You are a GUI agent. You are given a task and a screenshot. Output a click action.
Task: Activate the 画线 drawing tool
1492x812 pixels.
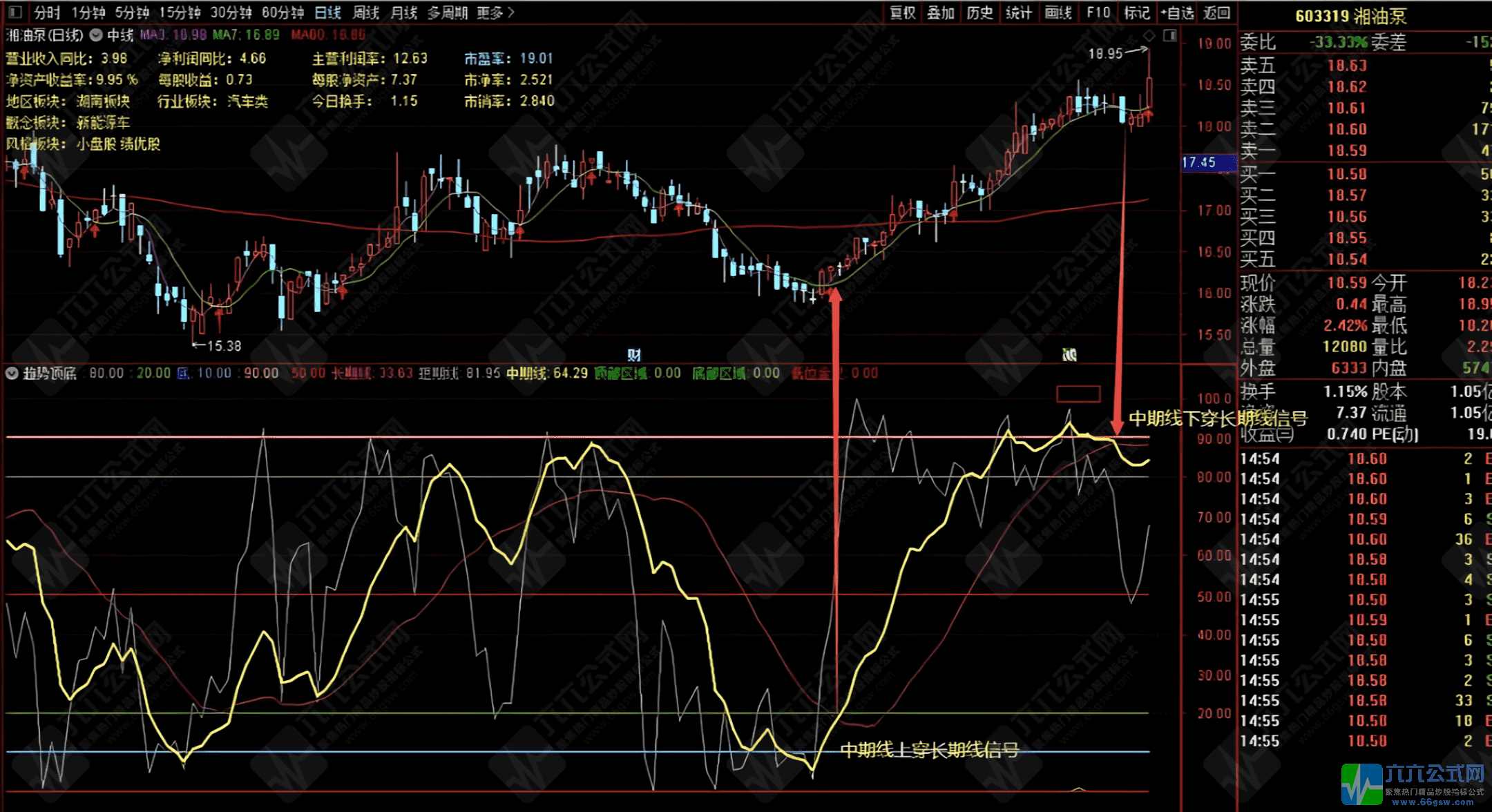(1058, 12)
